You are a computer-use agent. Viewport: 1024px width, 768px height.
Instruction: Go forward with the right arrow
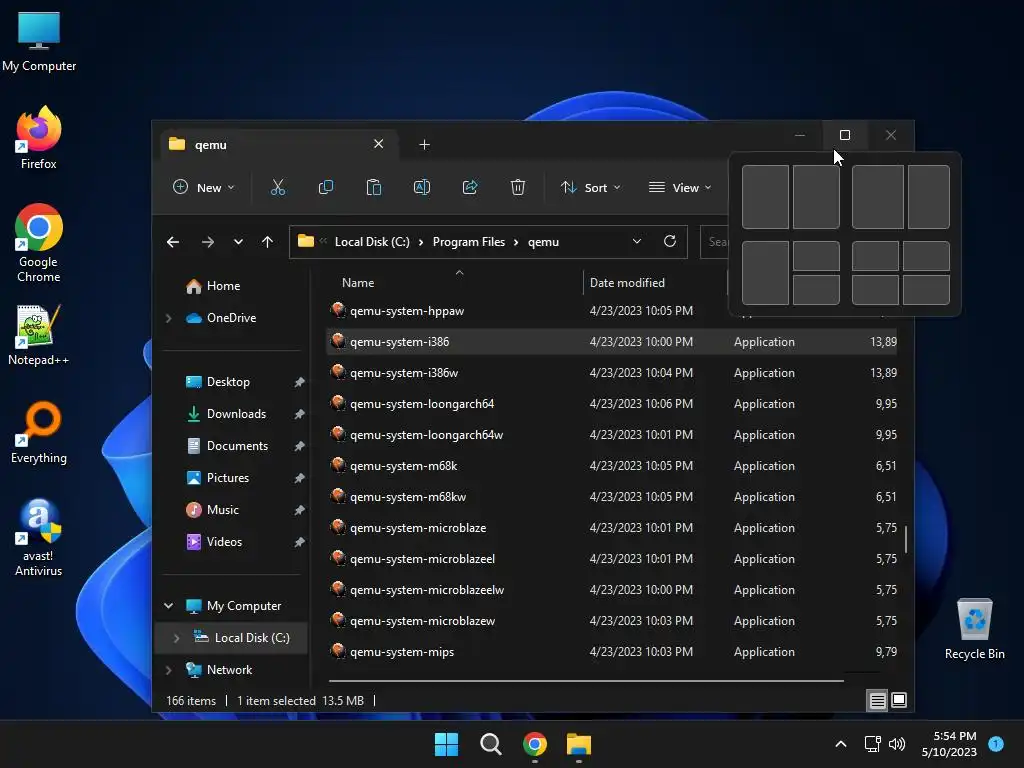[x=208, y=242]
